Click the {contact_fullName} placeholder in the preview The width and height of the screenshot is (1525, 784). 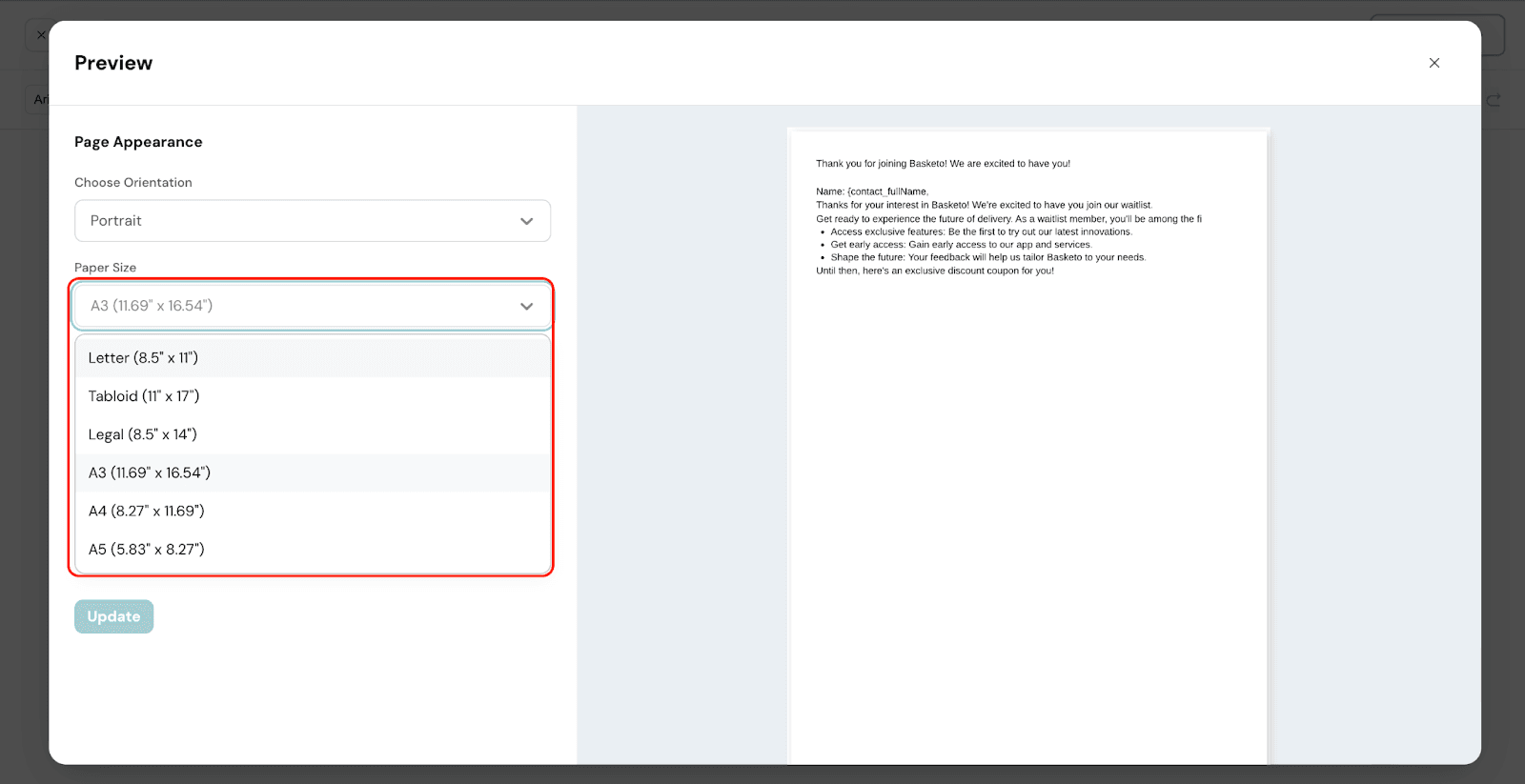tap(887, 191)
